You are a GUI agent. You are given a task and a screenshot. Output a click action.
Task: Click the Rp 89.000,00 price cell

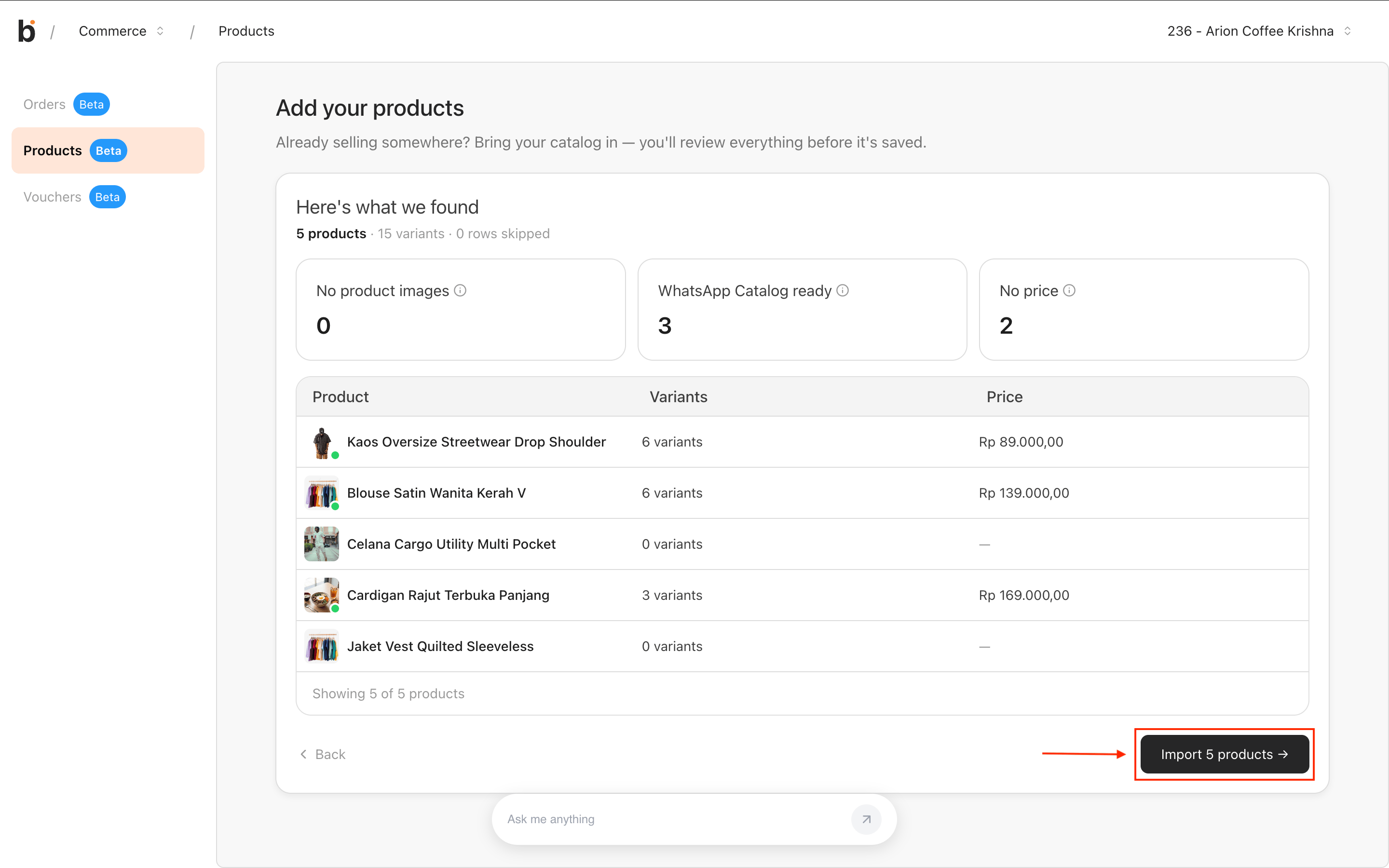click(x=1021, y=442)
